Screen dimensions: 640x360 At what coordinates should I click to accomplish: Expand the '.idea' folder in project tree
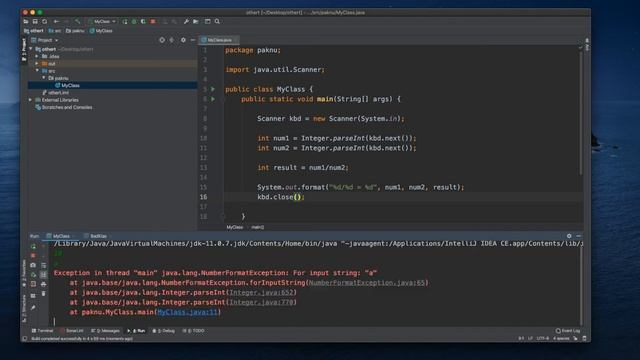(37, 56)
